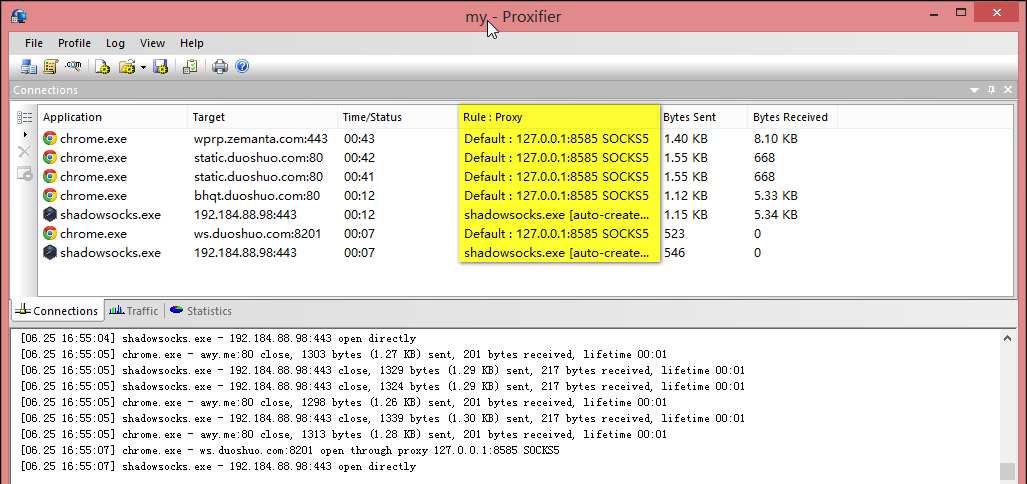Expand the small arrow in the side strip

[x=25, y=135]
